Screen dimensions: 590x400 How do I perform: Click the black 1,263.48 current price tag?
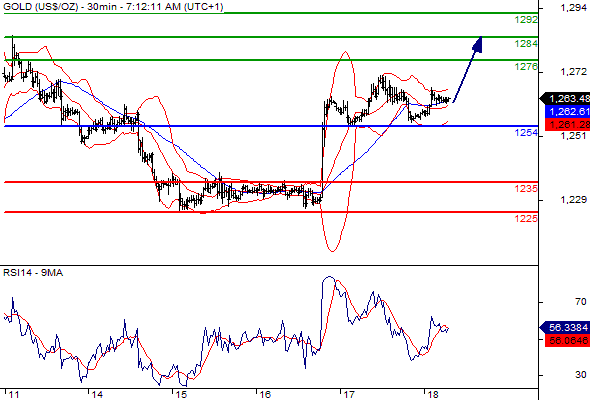pyautogui.click(x=565, y=99)
